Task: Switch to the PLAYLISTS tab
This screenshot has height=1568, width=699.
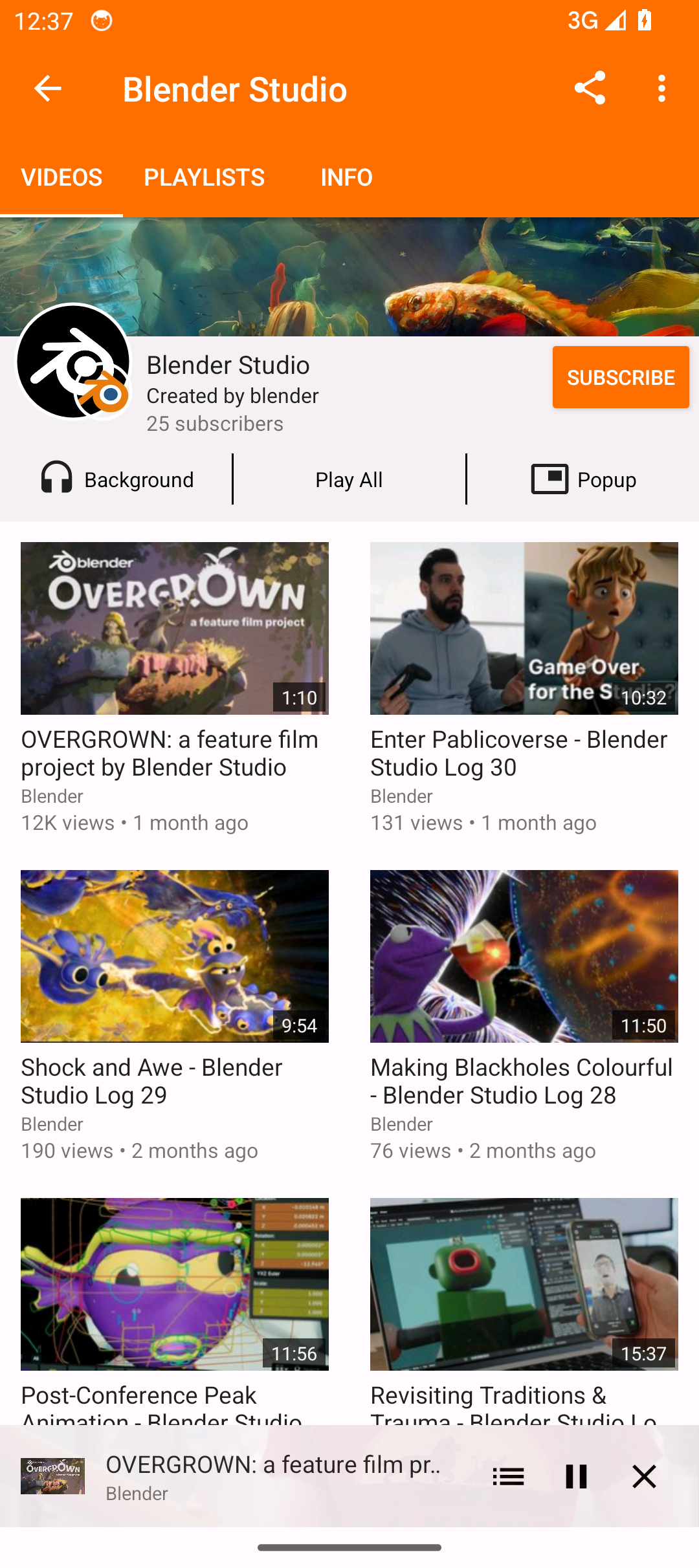Action: [205, 177]
